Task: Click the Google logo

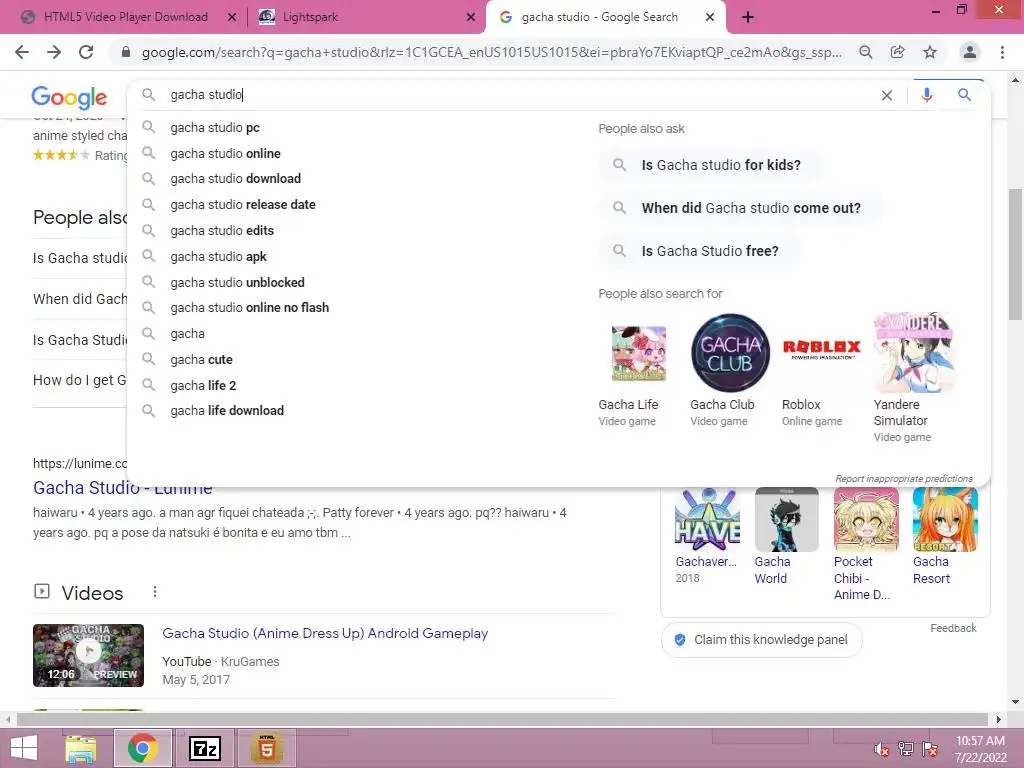Action: (x=69, y=97)
